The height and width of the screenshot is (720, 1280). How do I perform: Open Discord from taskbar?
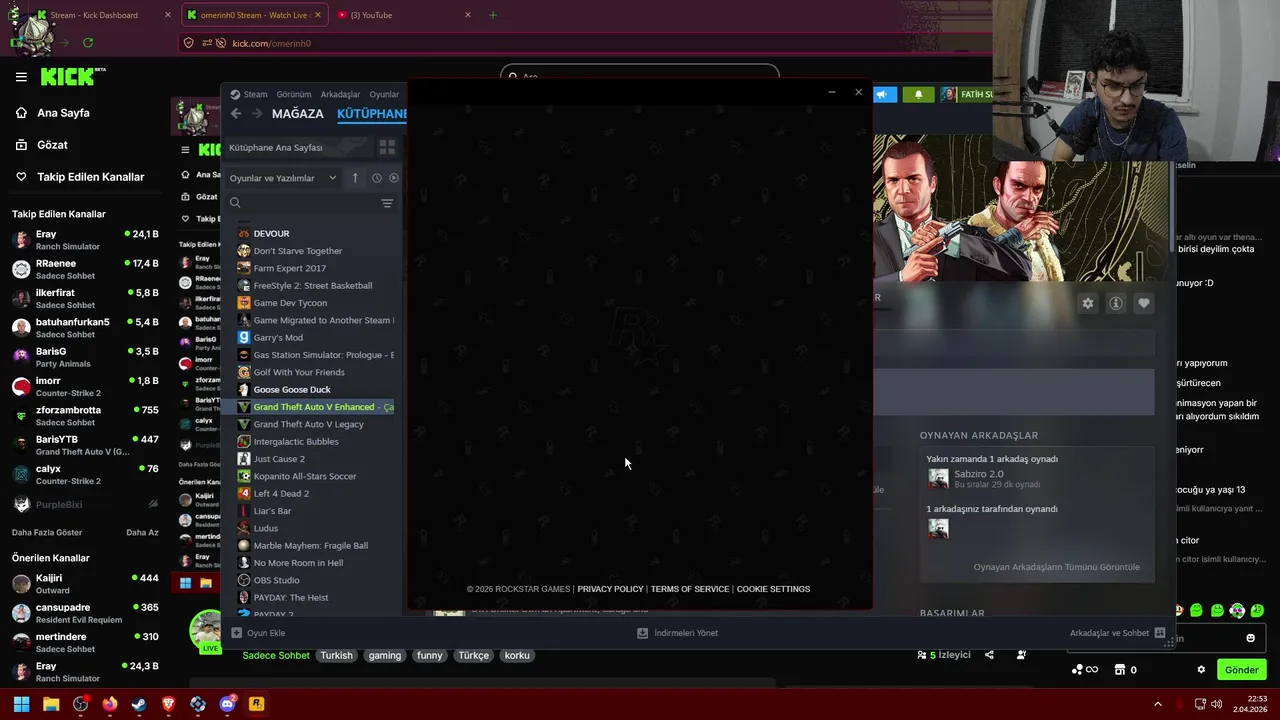click(227, 704)
